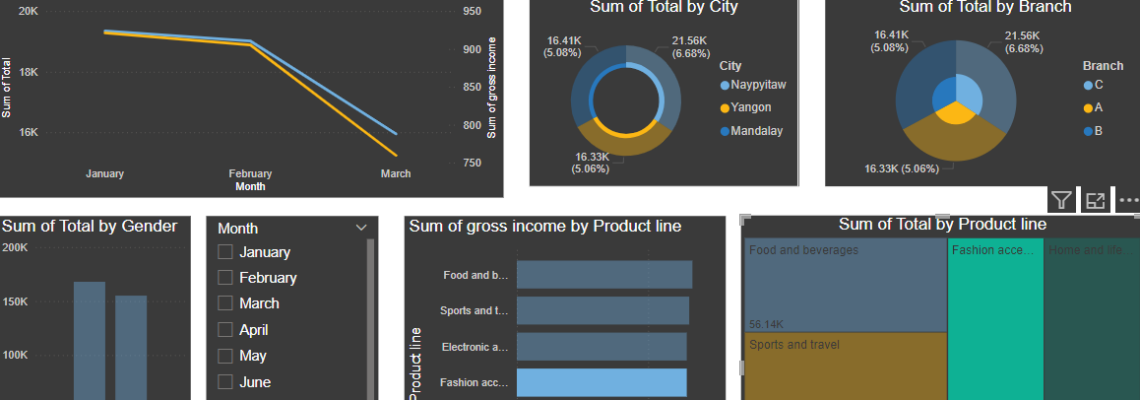
Task: Check the January month box
Action: coord(225,252)
